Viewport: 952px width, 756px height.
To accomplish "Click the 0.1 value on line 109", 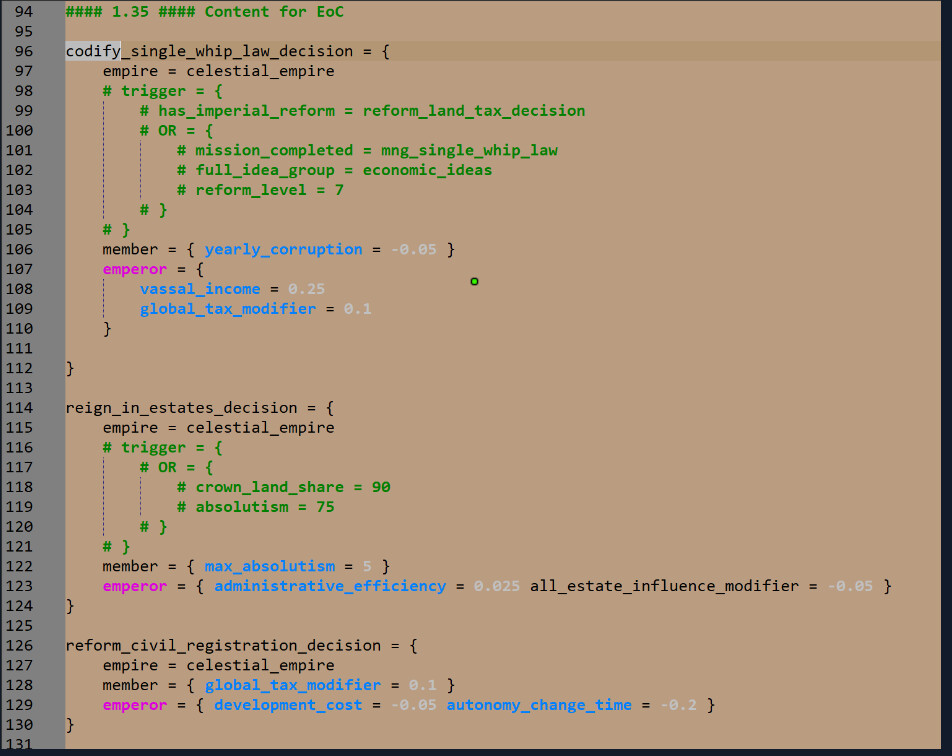I will click(358, 309).
